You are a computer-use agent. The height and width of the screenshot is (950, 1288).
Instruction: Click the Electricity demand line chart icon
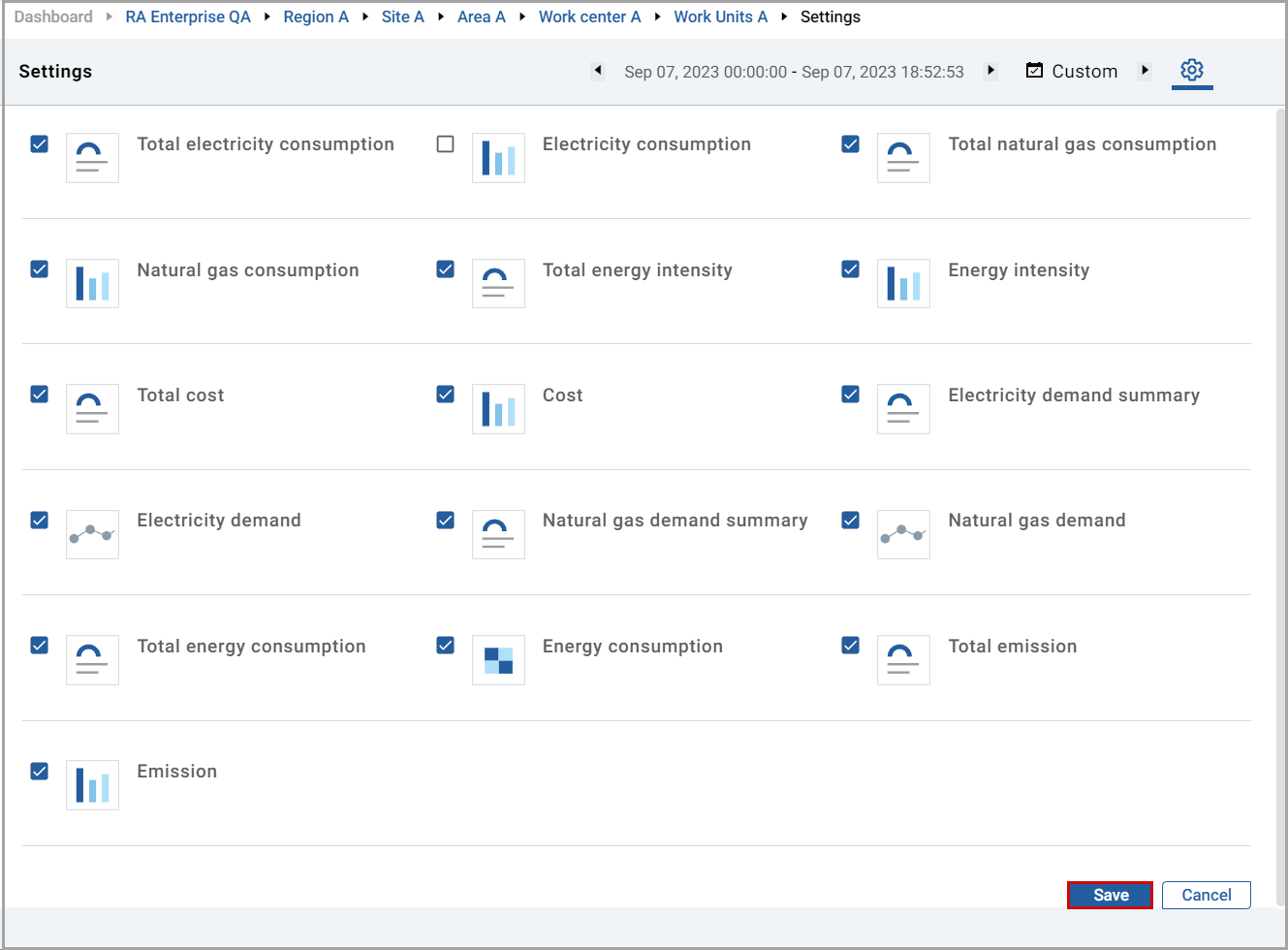[x=92, y=534]
